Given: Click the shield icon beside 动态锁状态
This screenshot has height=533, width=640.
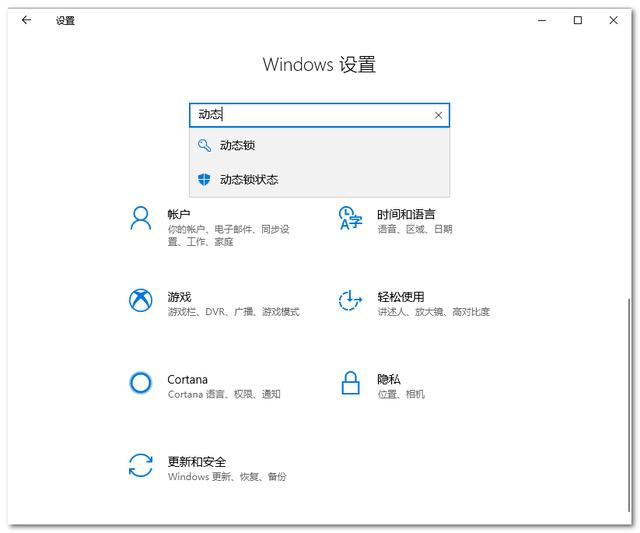Looking at the screenshot, I should tap(204, 180).
